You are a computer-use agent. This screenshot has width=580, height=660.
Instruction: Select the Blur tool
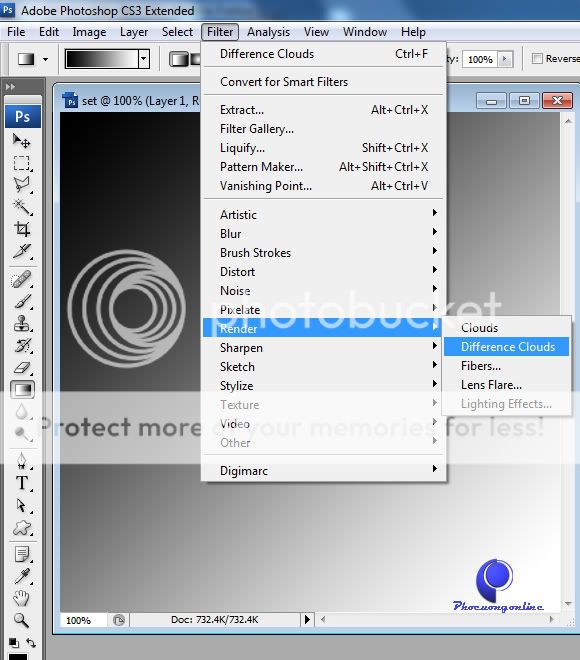pos(21,412)
